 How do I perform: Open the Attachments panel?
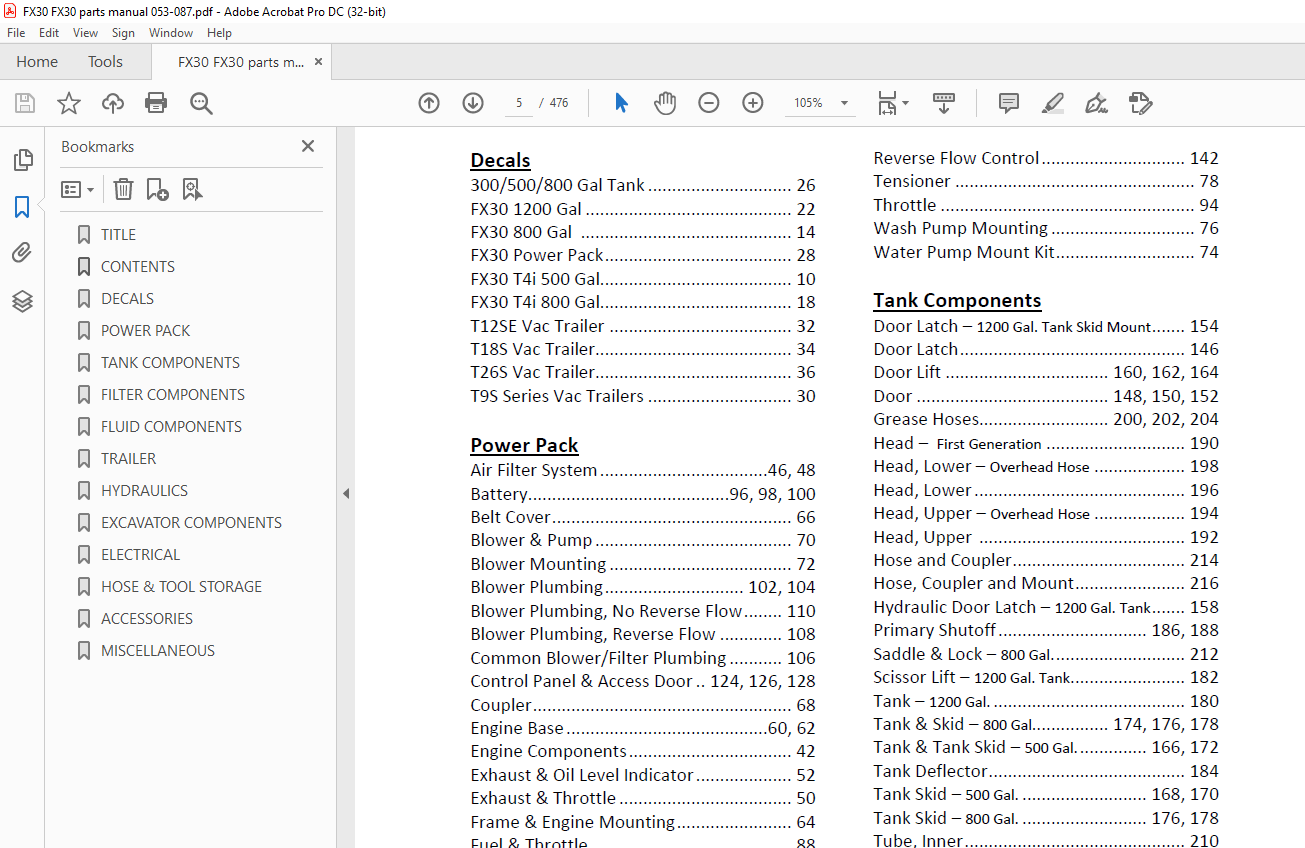pos(22,253)
